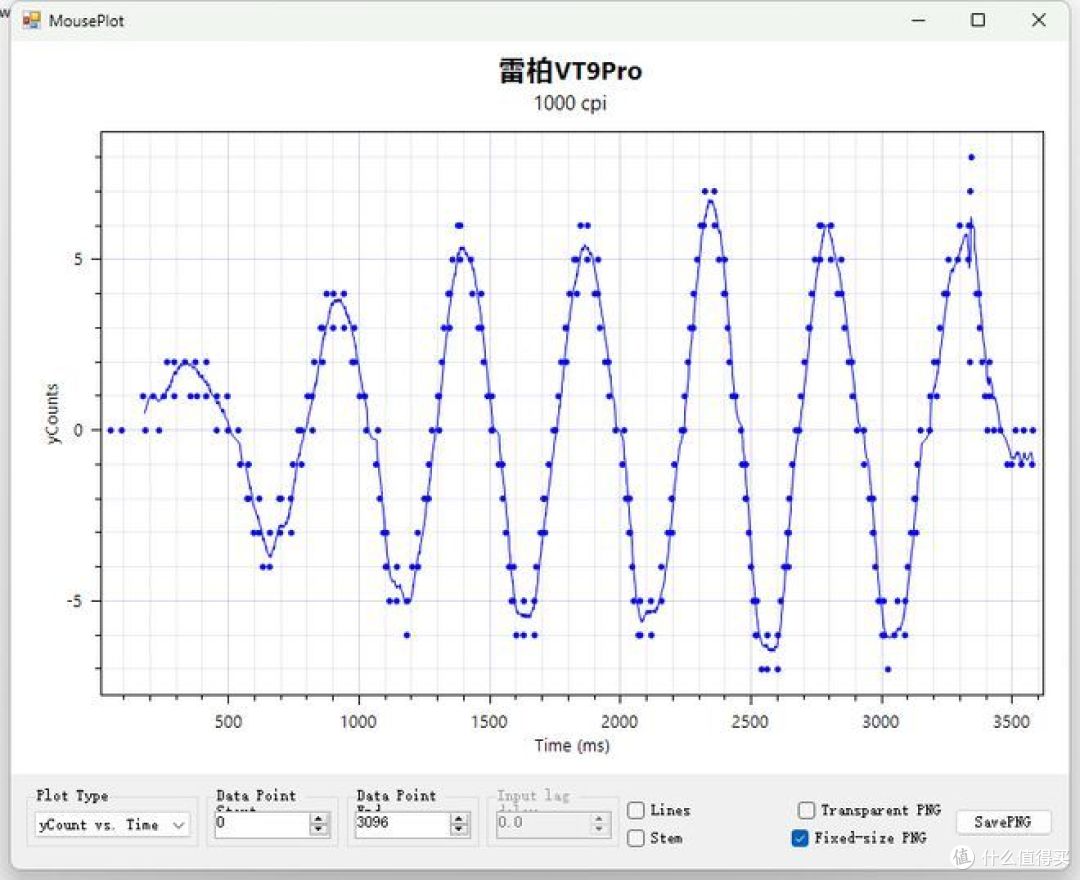
Task: Enable the Transparent PNG checkbox
Action: click(806, 810)
